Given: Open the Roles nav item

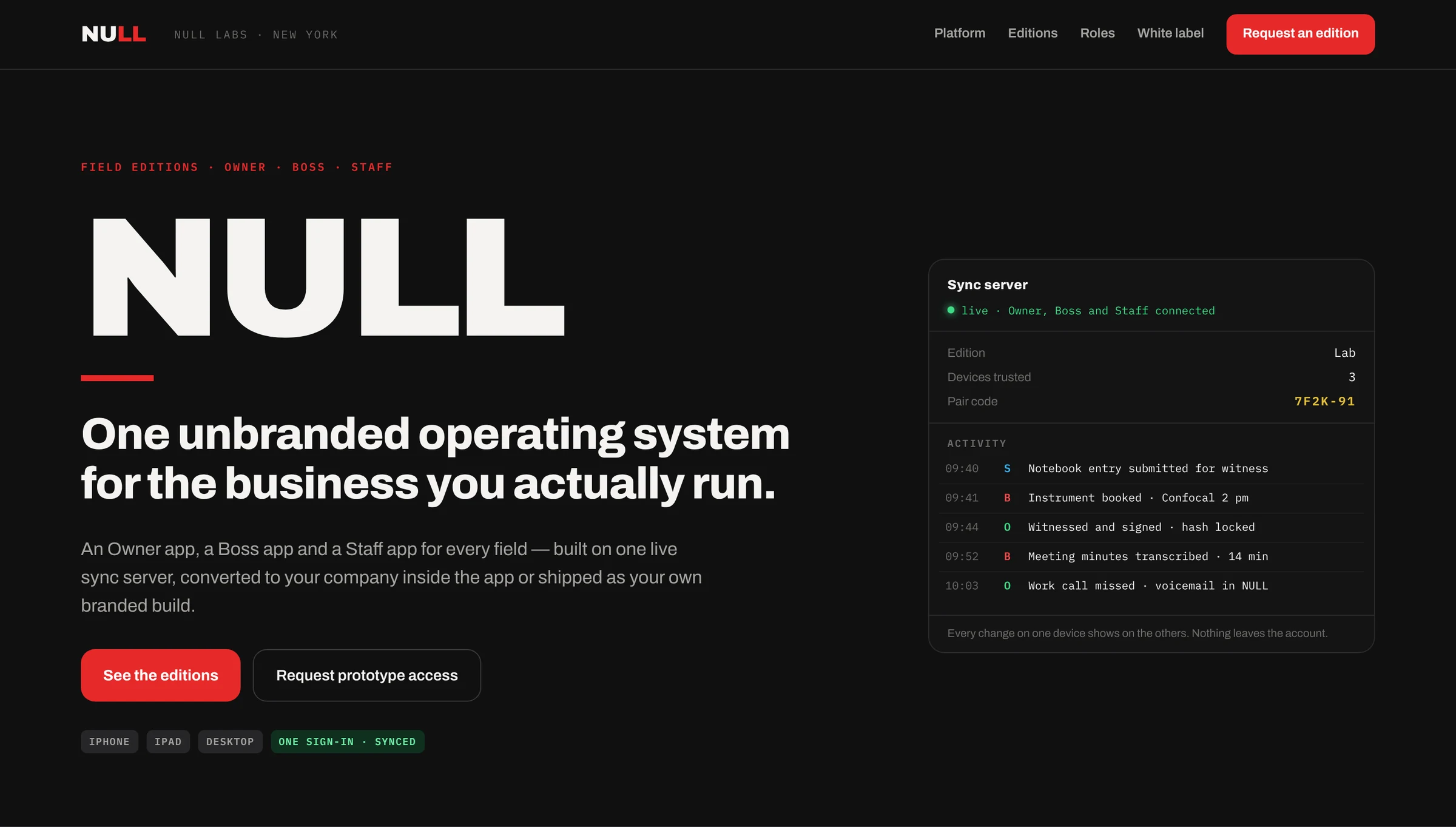Looking at the screenshot, I should 1097,33.
